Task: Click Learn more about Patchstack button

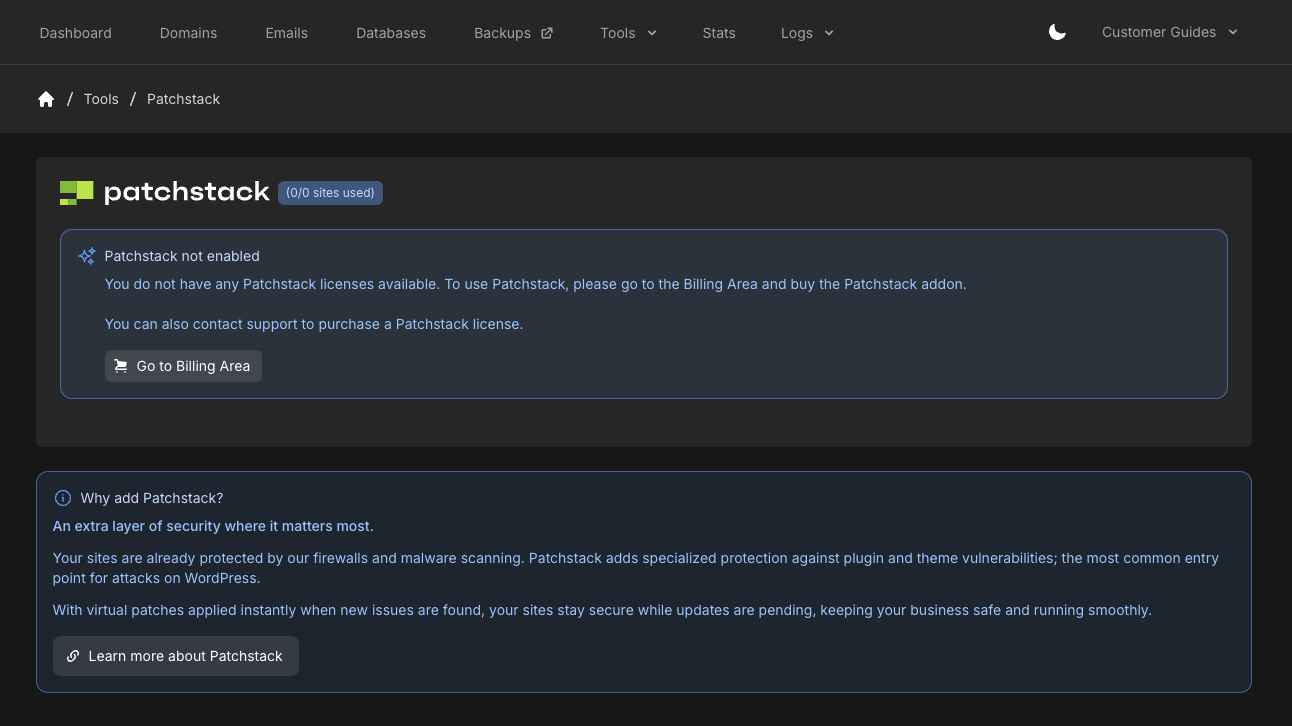Action: pyautogui.click(x=176, y=656)
